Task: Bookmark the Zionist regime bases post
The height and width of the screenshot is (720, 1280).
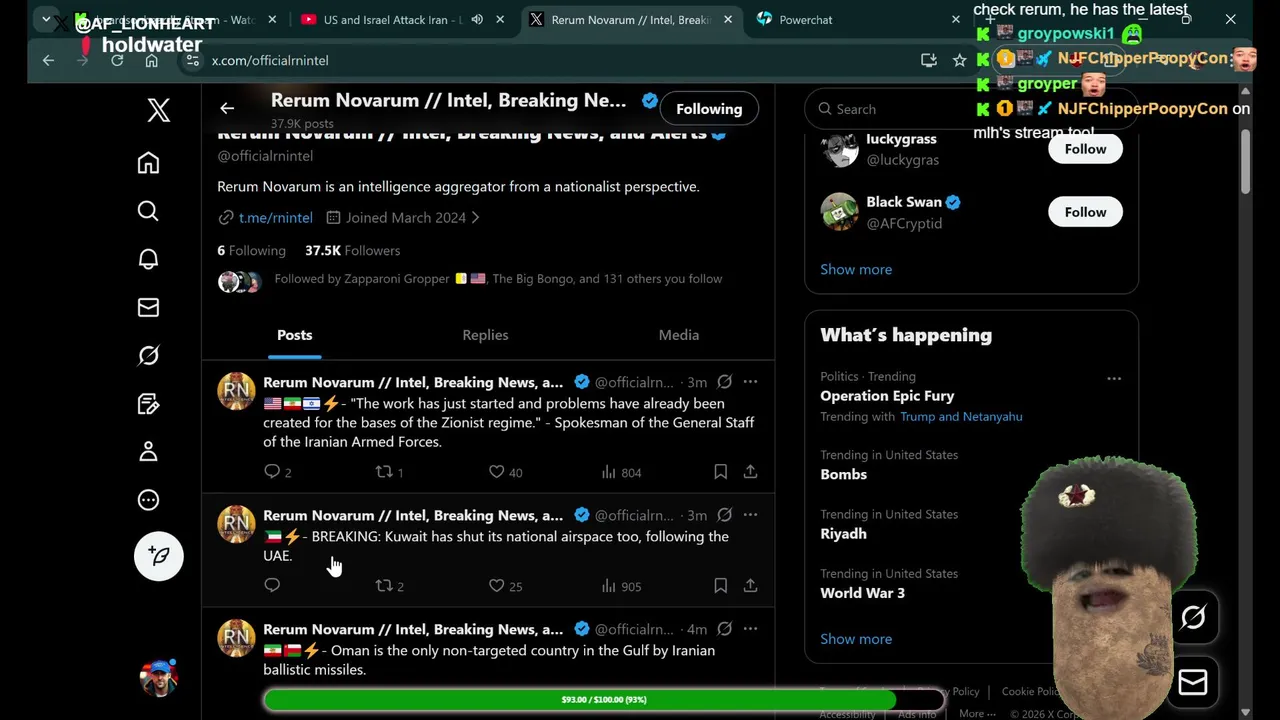Action: (720, 471)
